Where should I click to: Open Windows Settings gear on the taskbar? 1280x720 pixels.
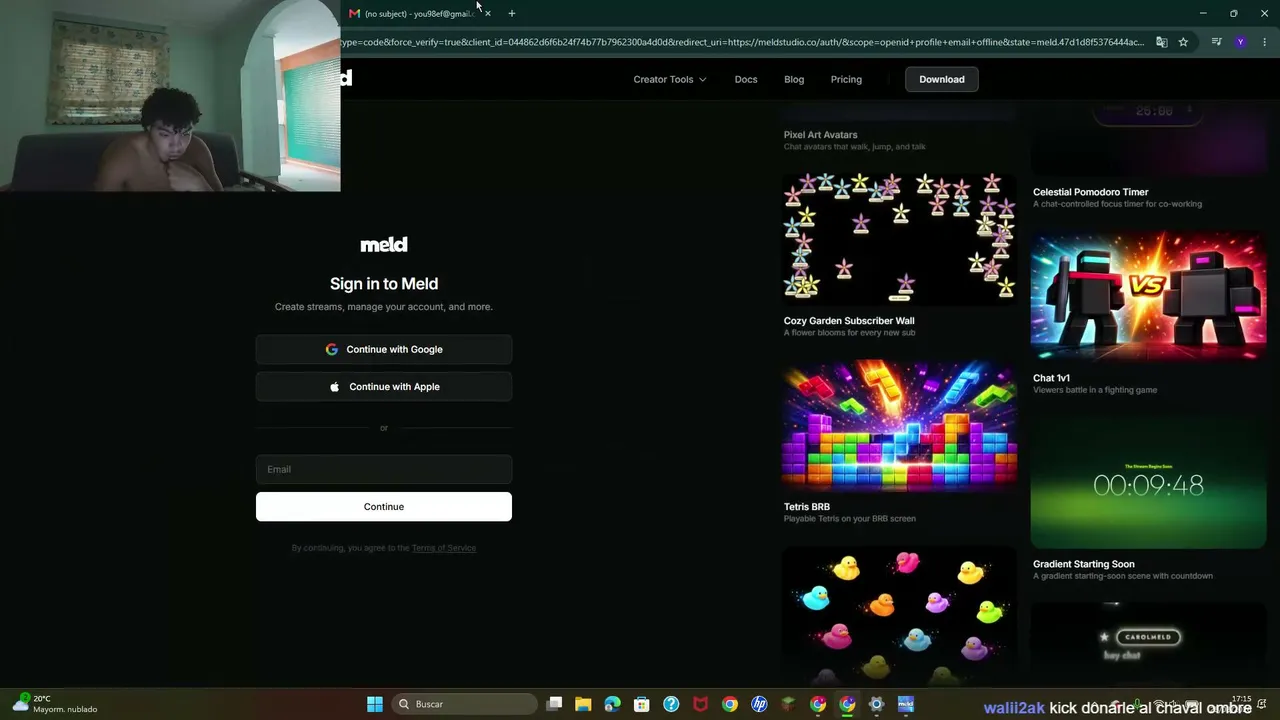tap(876, 704)
